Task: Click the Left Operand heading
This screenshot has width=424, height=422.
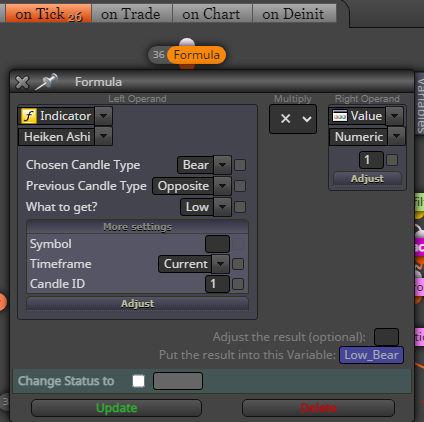Action: click(x=137, y=99)
